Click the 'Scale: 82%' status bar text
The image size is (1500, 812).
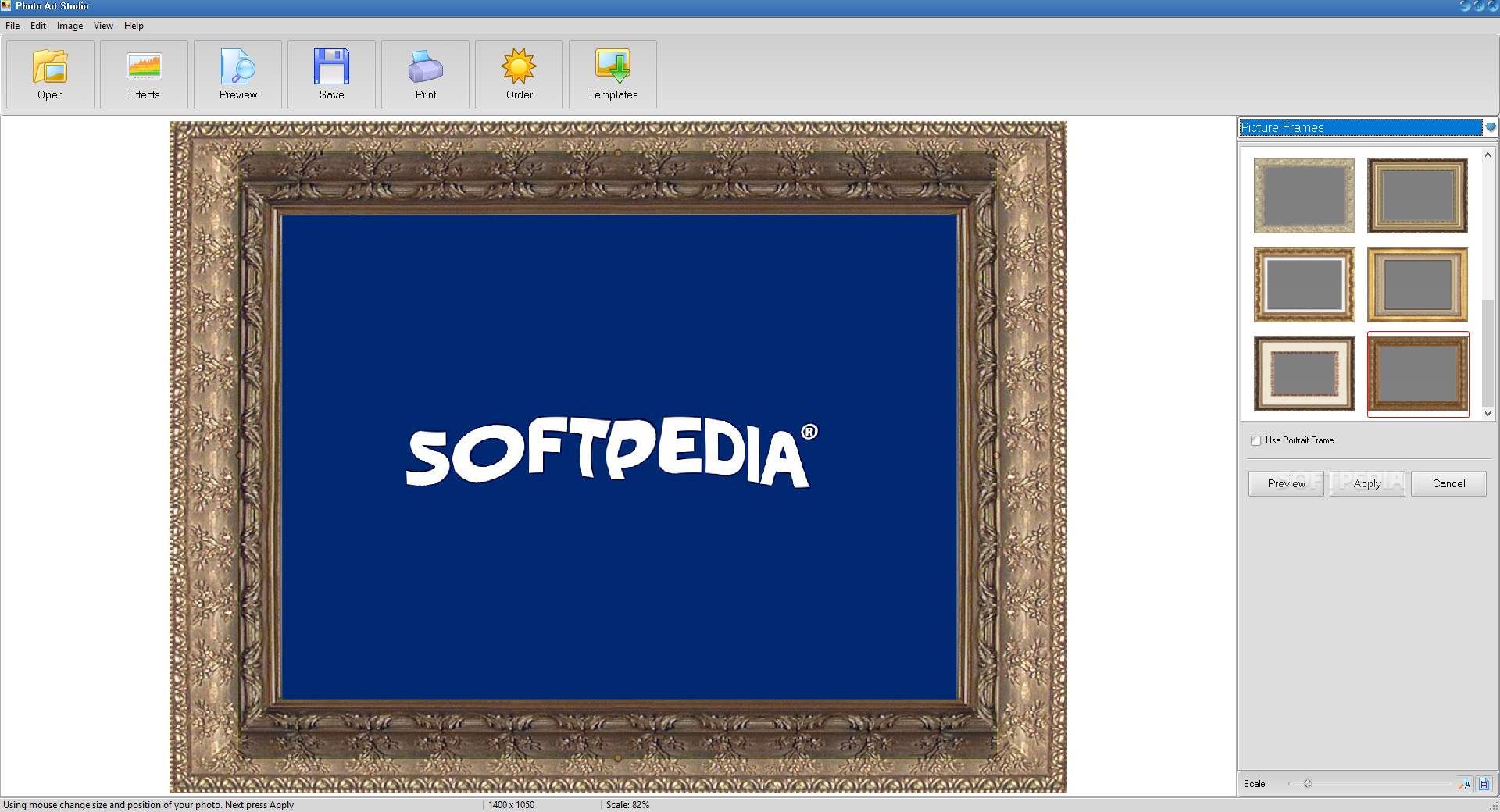click(627, 805)
